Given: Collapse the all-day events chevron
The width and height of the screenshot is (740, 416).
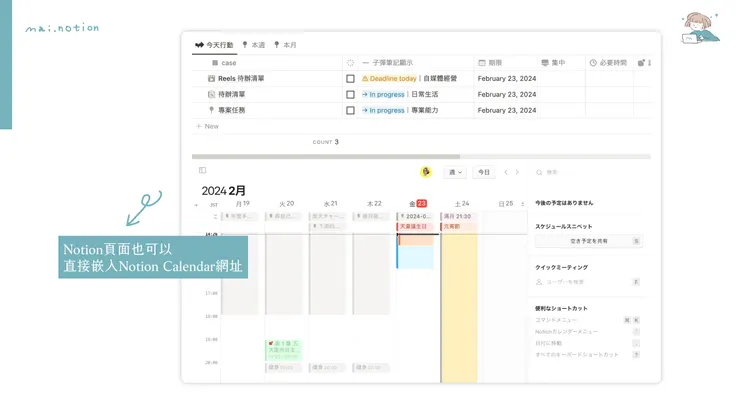Looking at the screenshot, I should tap(215, 216).
